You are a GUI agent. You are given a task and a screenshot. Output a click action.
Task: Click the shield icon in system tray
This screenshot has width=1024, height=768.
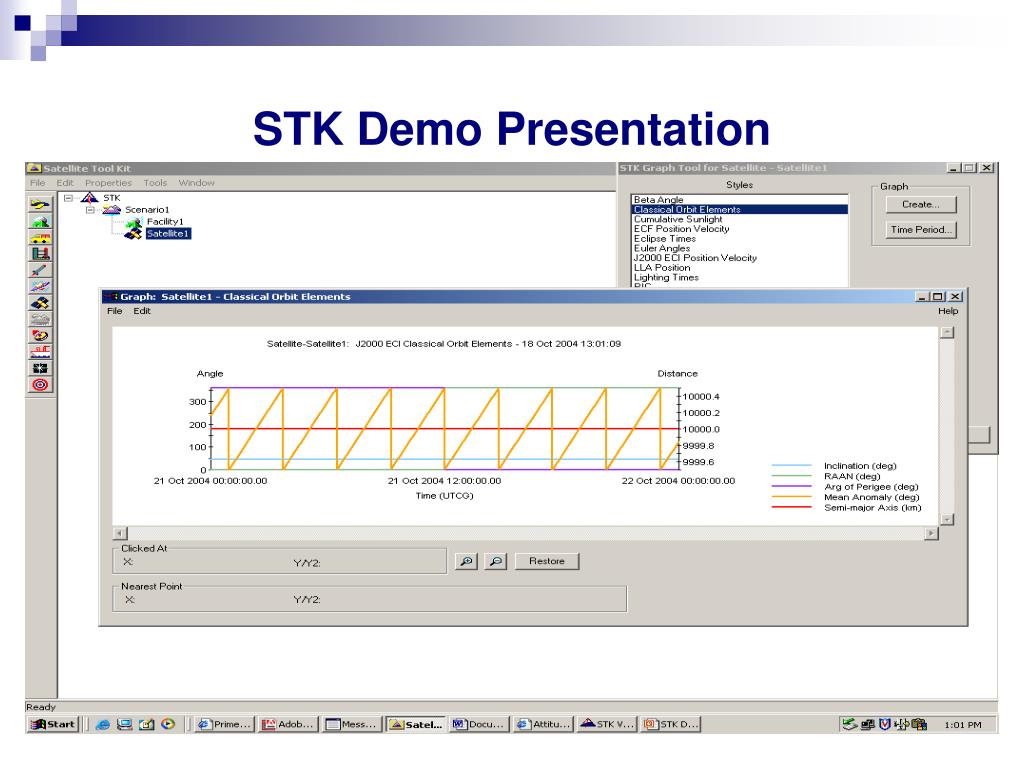[885, 724]
